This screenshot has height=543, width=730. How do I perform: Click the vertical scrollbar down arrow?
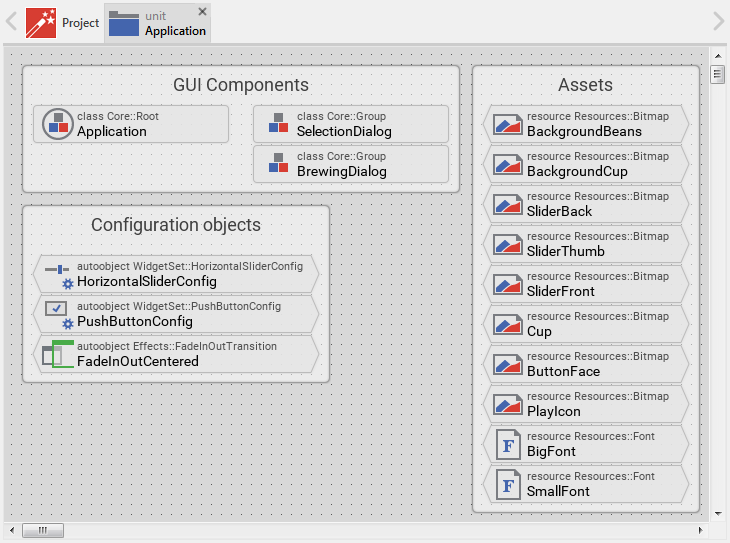coord(717,513)
